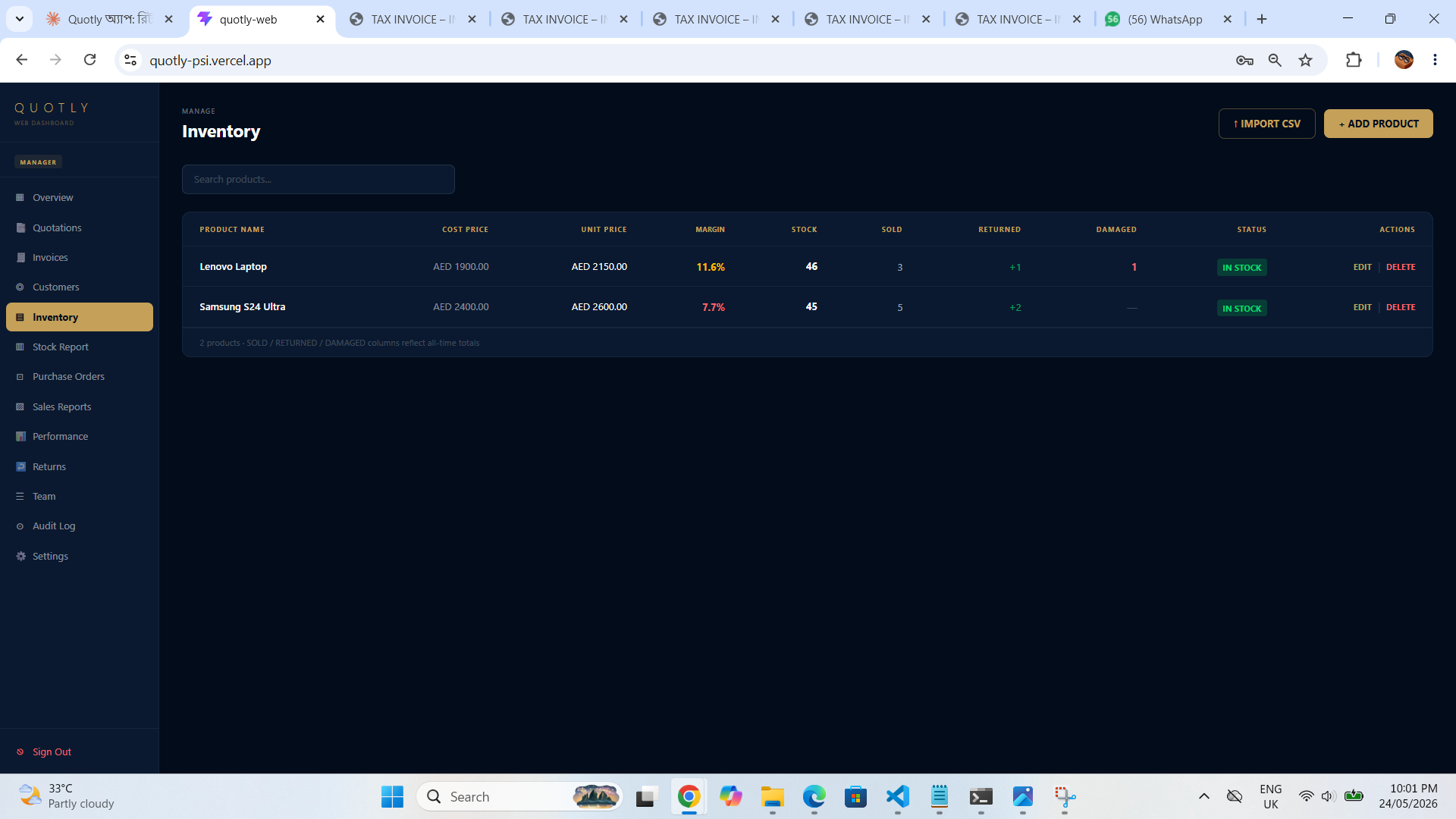Click the Customers icon in sidebar
Viewport: 1456px width, 819px height.
(x=20, y=287)
